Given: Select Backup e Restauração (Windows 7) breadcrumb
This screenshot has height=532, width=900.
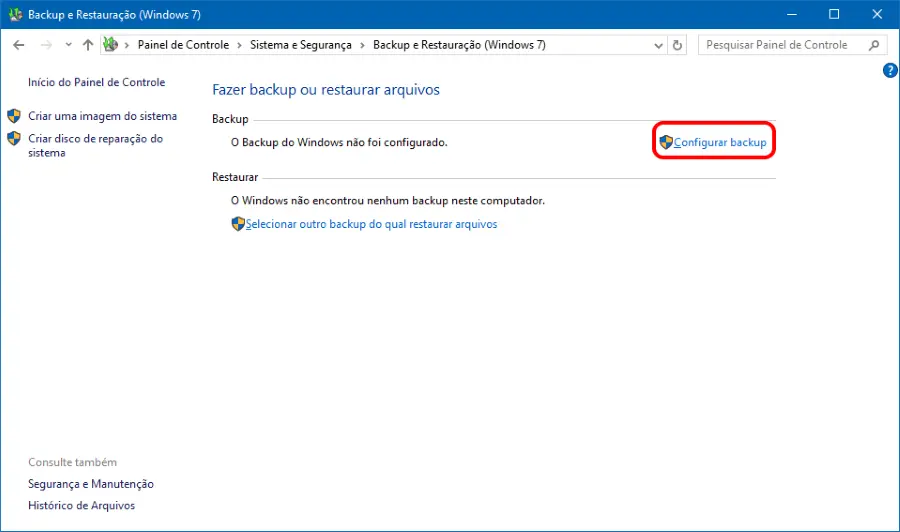Looking at the screenshot, I should pos(459,45).
